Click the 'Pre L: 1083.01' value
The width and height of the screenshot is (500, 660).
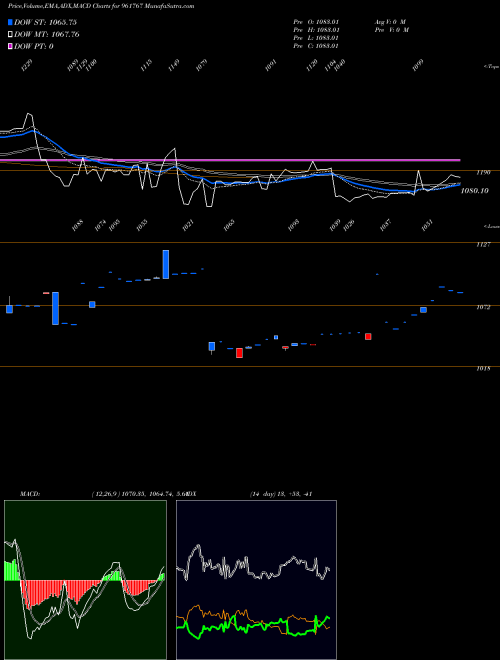coord(316,38)
